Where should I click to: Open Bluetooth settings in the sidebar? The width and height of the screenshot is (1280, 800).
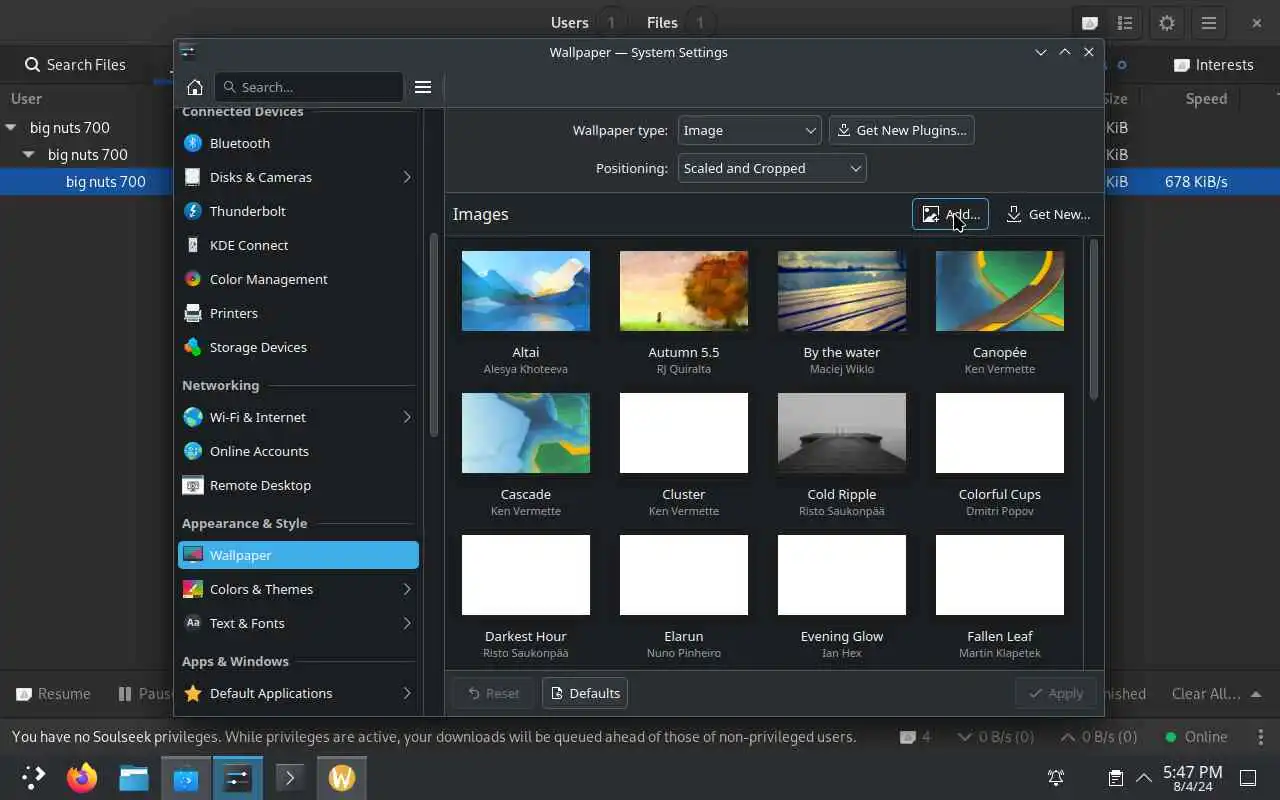point(298,143)
